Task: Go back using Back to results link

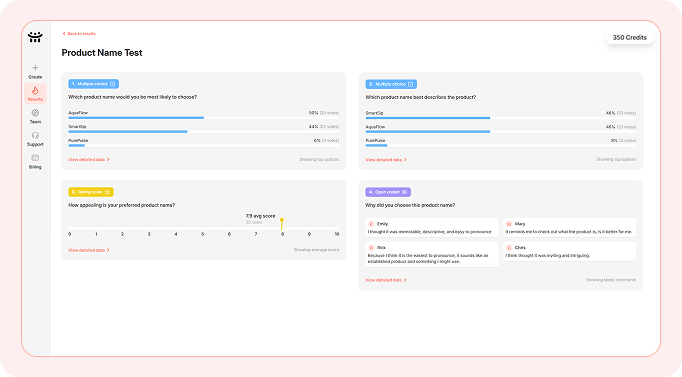Action: [x=79, y=33]
